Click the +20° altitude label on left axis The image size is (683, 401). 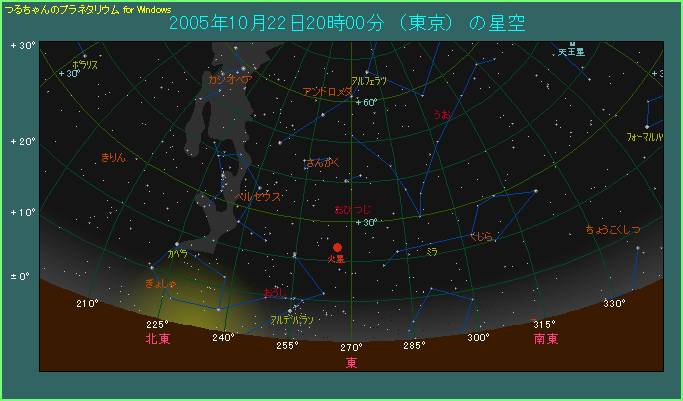(x=22, y=142)
